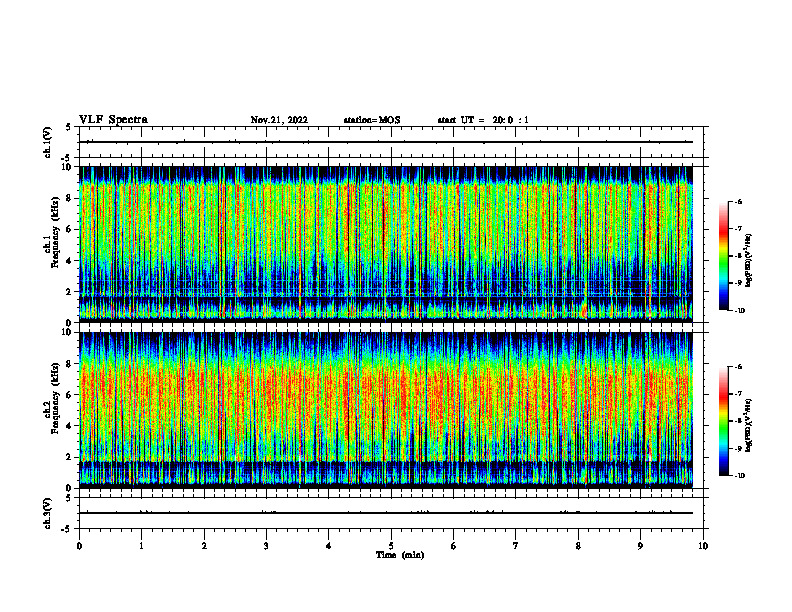This screenshot has width=792, height=612.
Task: Click the "-10" tick on ch.1 color bar
Action: 740,311
